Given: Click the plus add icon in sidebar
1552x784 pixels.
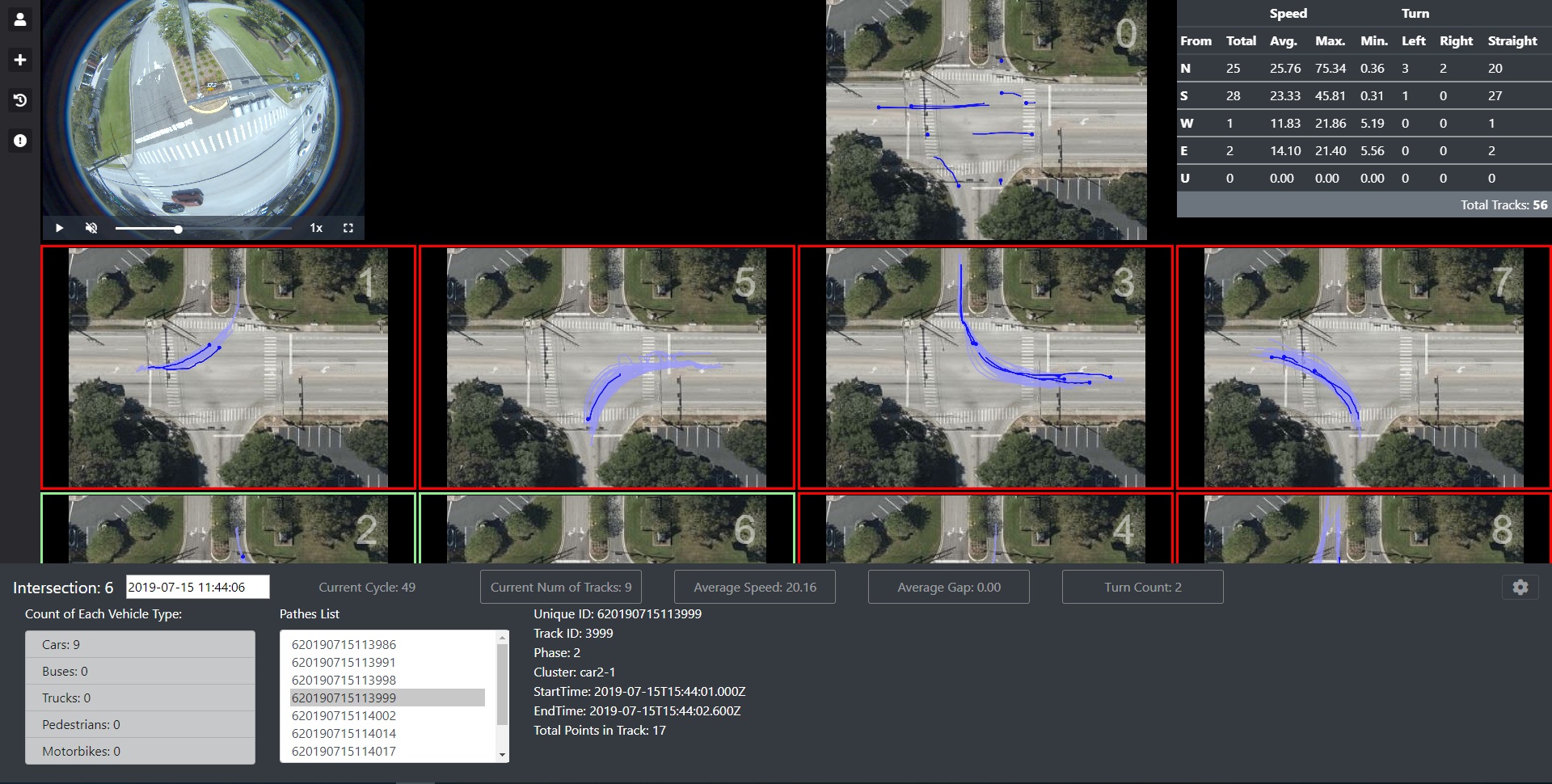Looking at the screenshot, I should pos(20,60).
